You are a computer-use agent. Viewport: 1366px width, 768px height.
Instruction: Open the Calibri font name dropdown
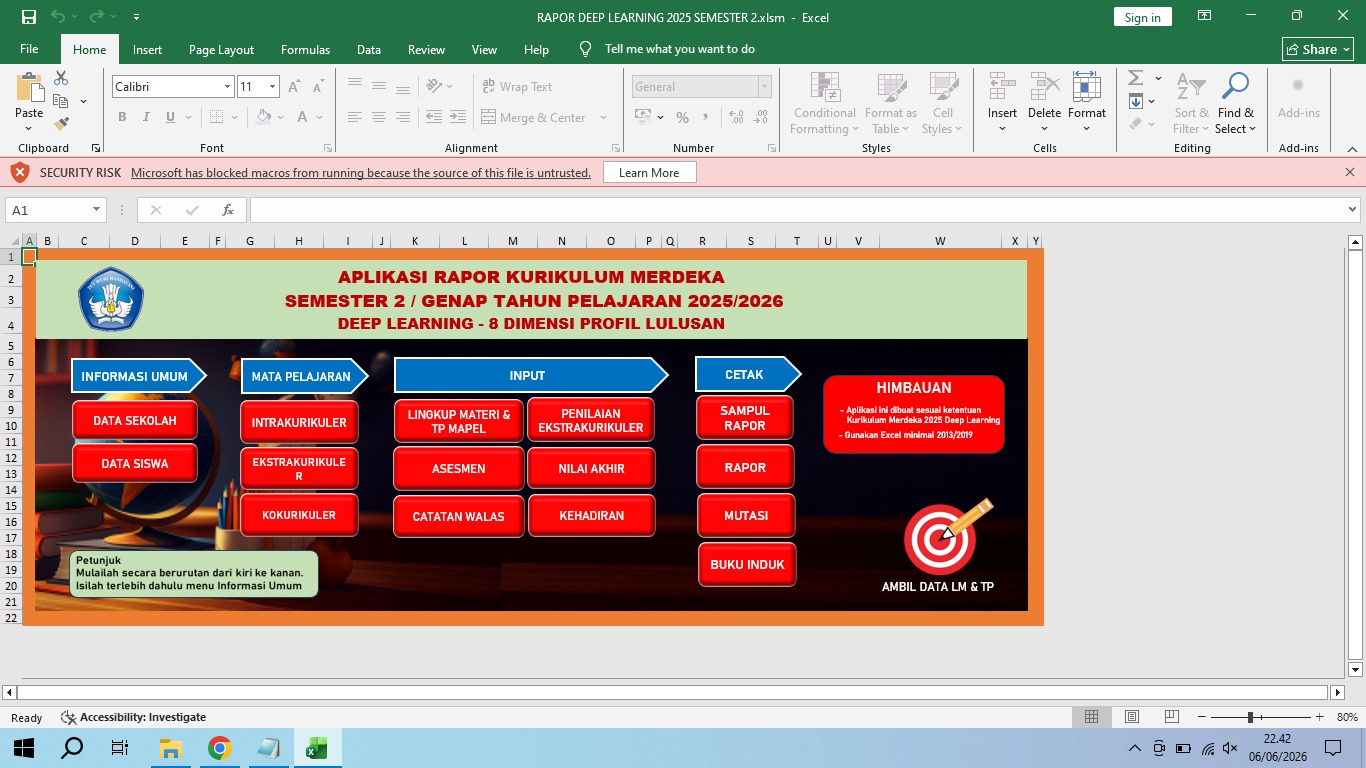tap(227, 87)
